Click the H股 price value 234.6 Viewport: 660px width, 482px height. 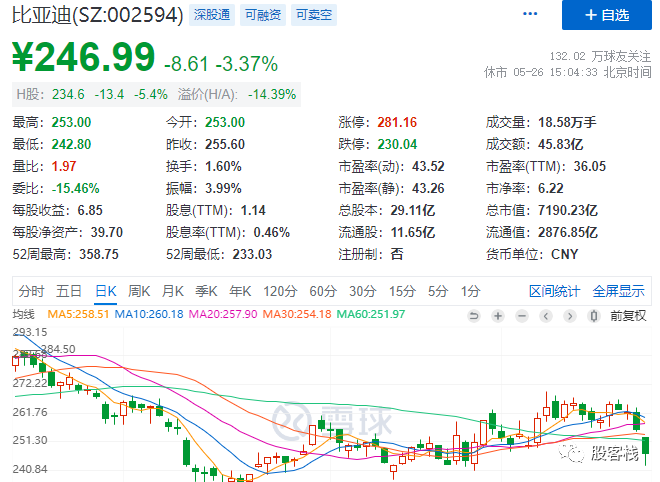tap(68, 94)
